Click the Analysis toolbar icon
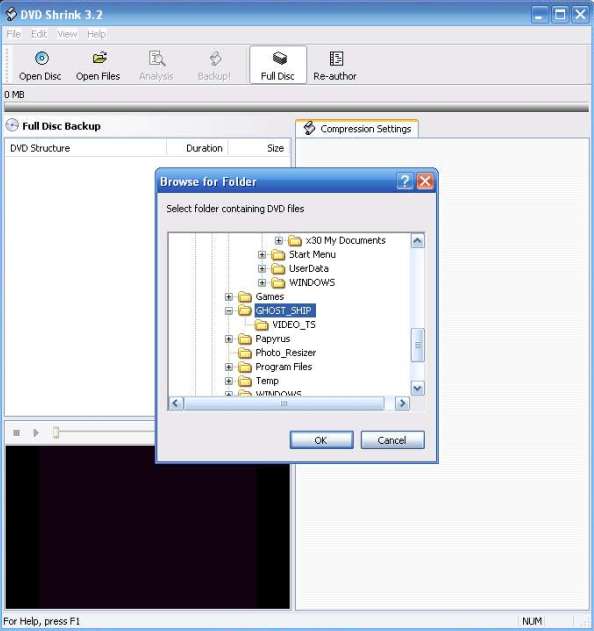The height and width of the screenshot is (631, 594). 157,58
